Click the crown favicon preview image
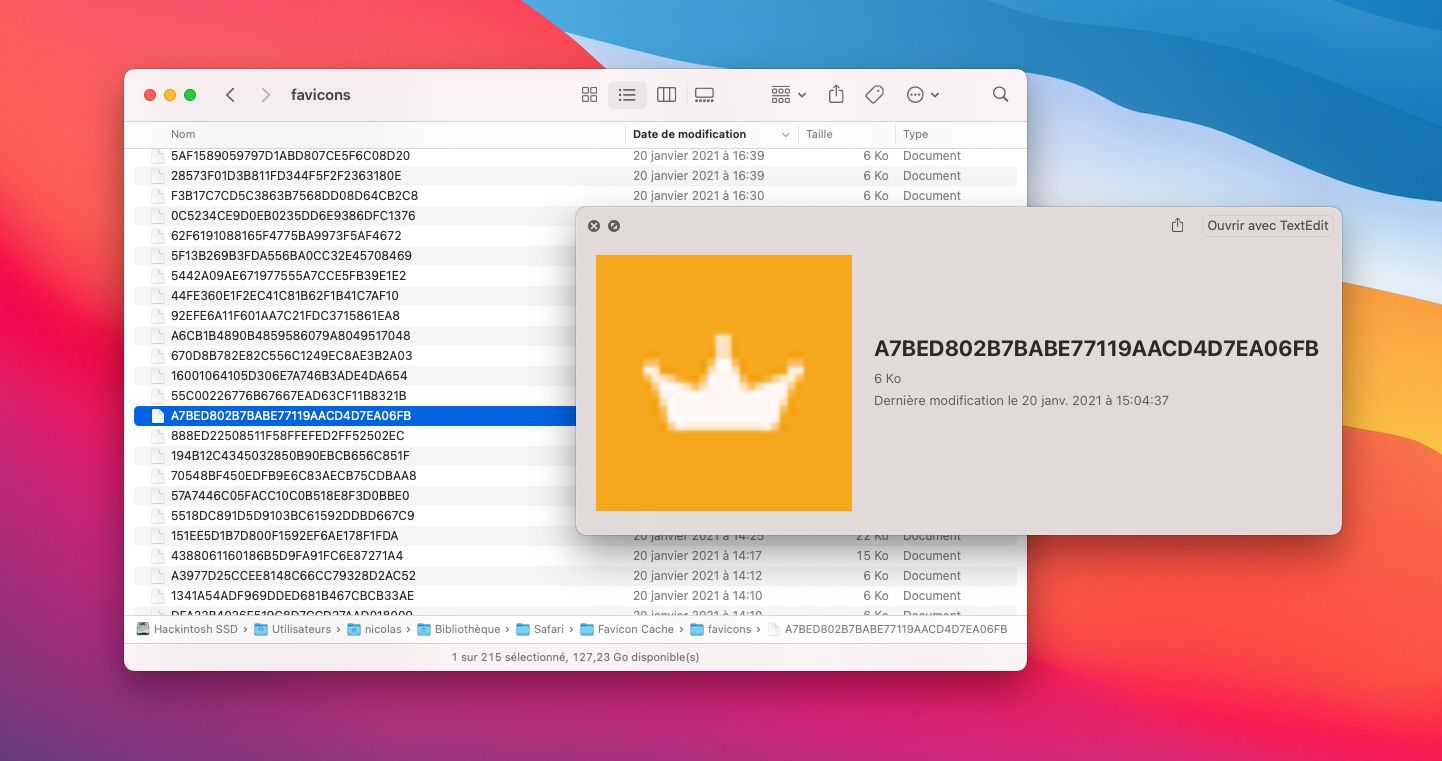Viewport: 1442px width, 761px height. [x=724, y=383]
